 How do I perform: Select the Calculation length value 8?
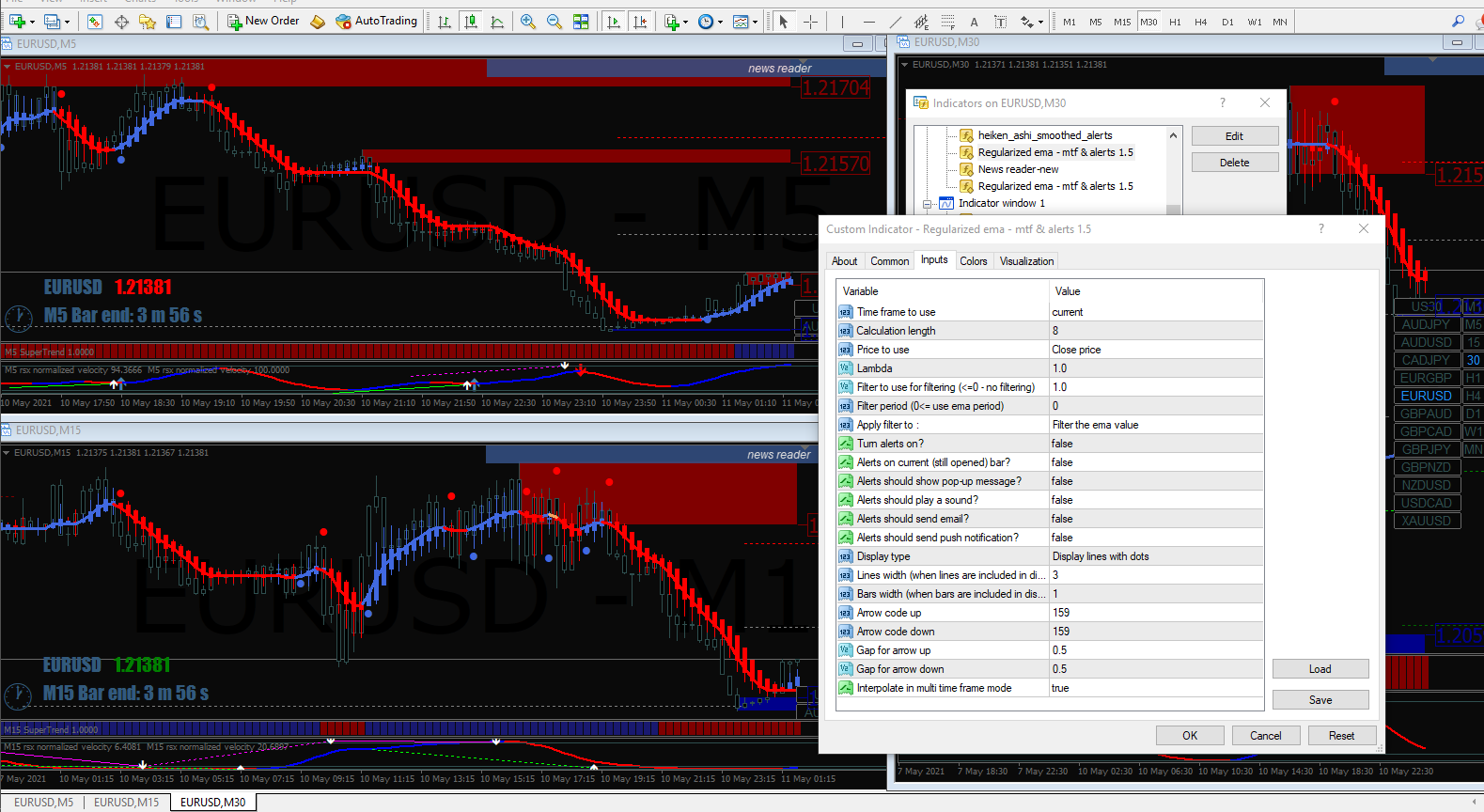[x=1156, y=331]
